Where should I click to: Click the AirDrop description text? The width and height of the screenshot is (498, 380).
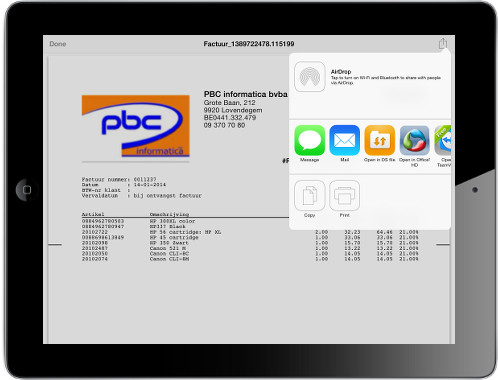[x=386, y=80]
